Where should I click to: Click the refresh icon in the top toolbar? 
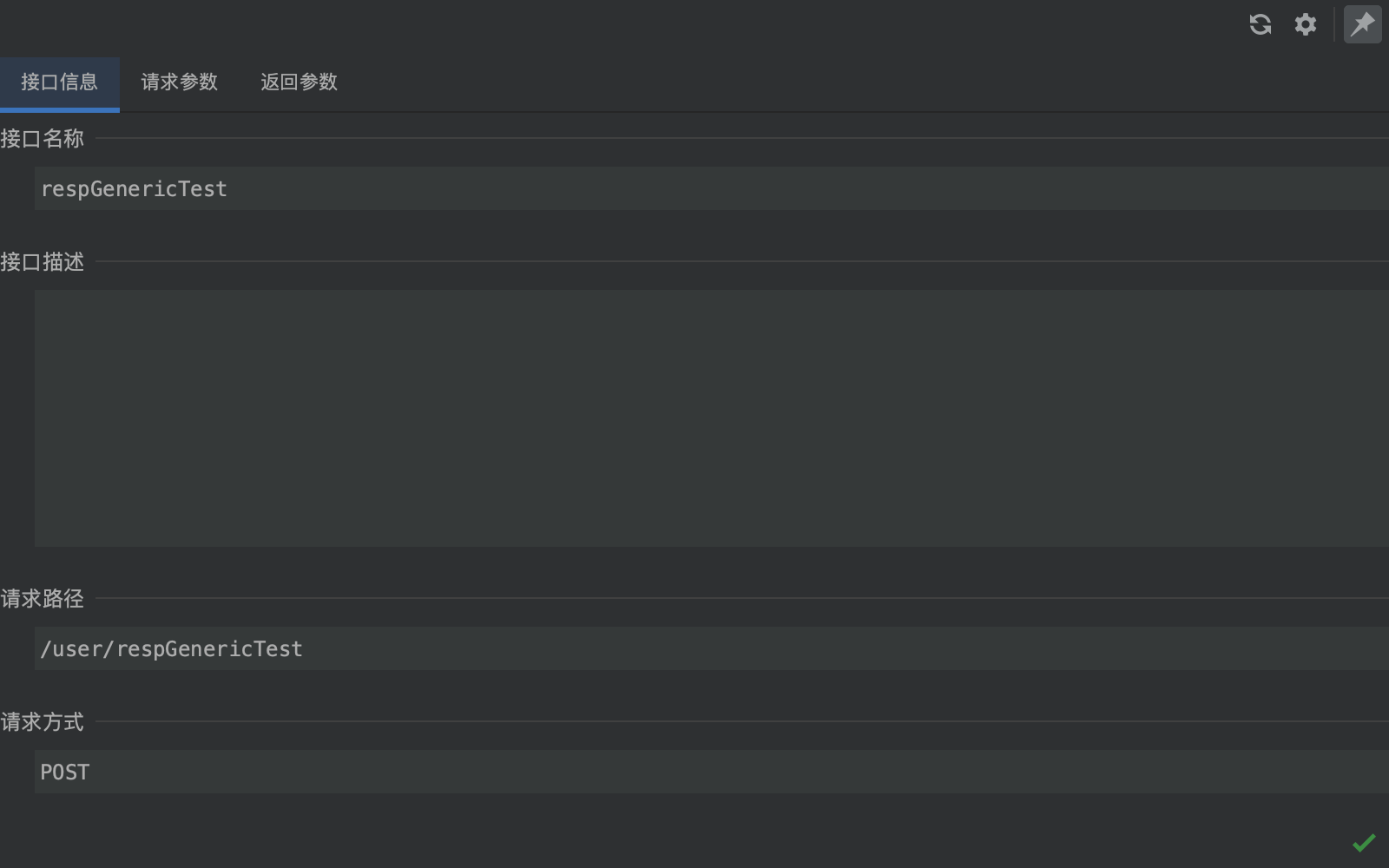1261,24
